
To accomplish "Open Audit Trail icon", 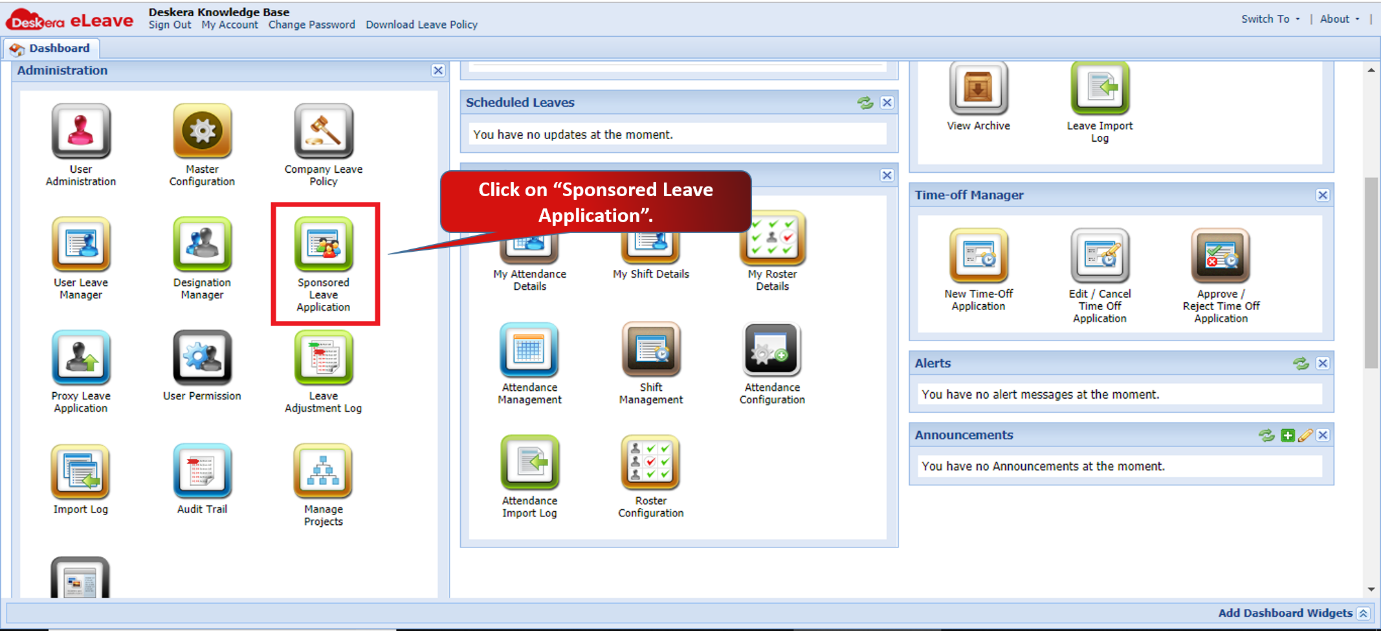I will click(x=202, y=472).
